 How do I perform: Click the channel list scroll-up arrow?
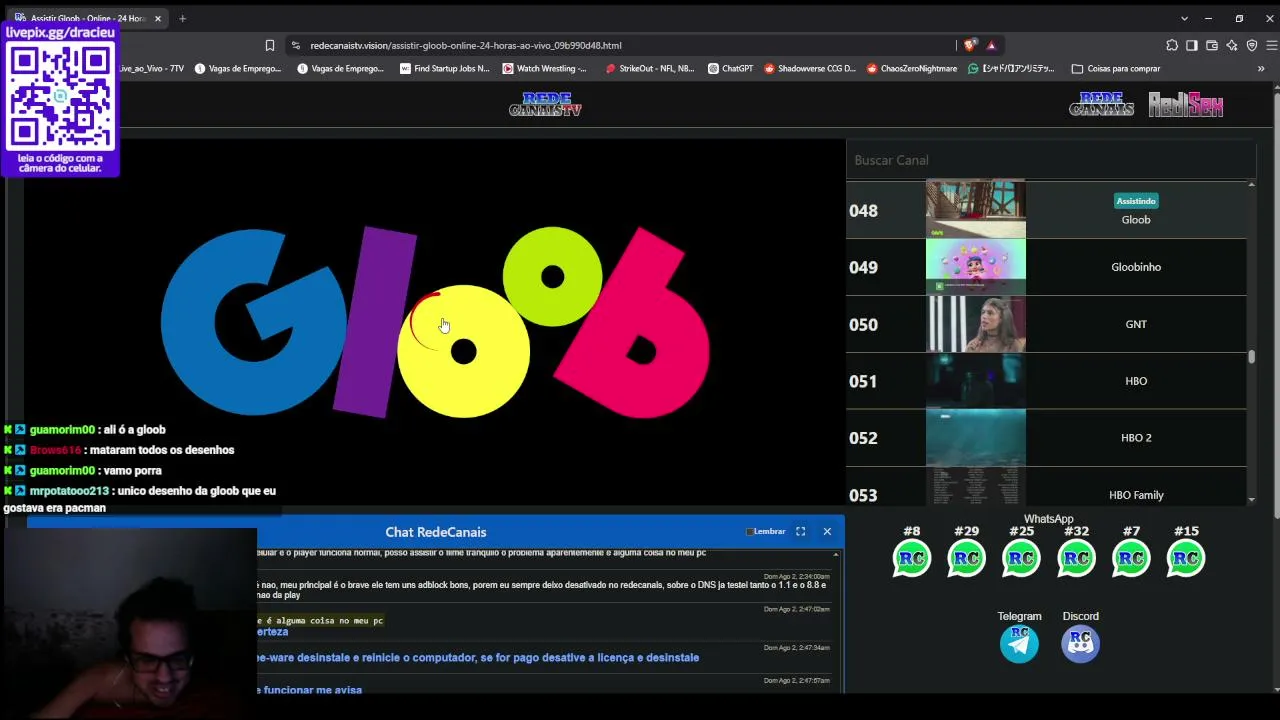[x=1251, y=185]
